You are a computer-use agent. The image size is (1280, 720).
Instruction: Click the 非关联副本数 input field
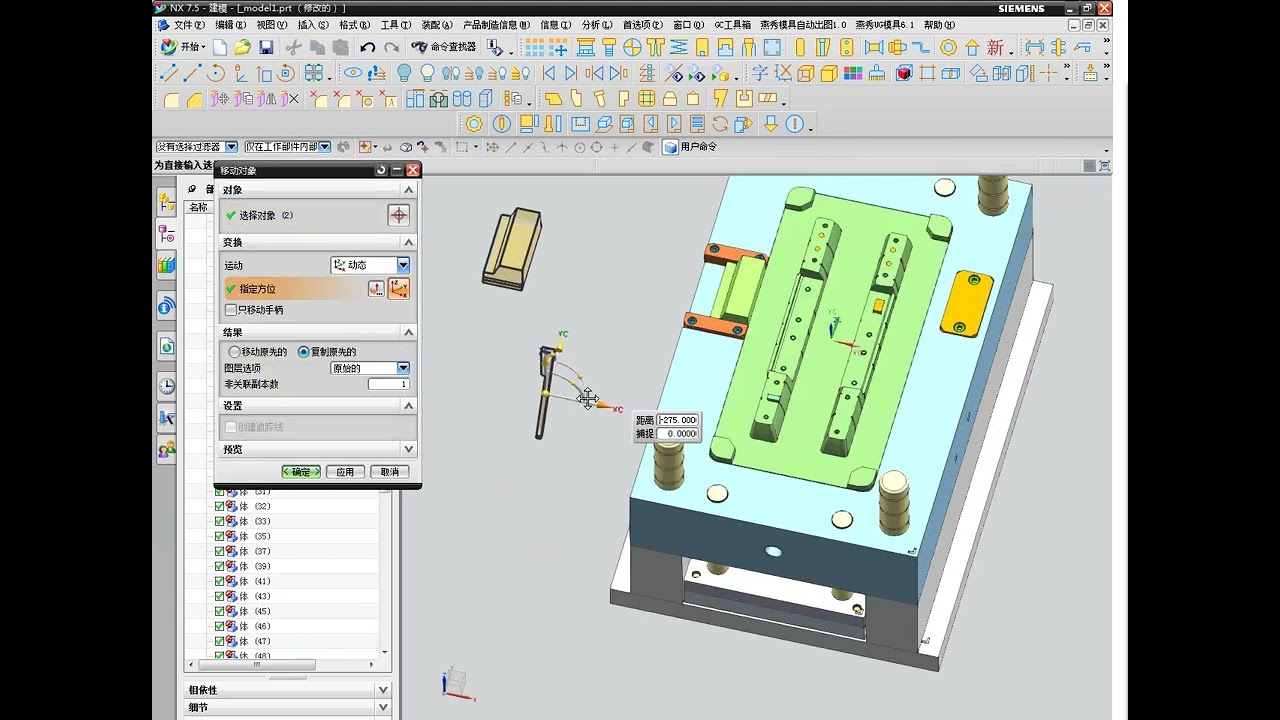388,384
